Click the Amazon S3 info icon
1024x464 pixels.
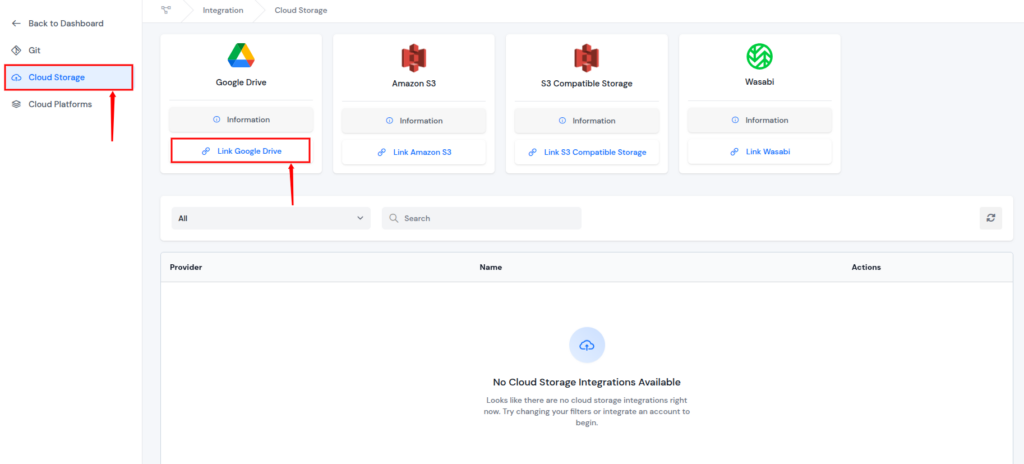[390, 121]
